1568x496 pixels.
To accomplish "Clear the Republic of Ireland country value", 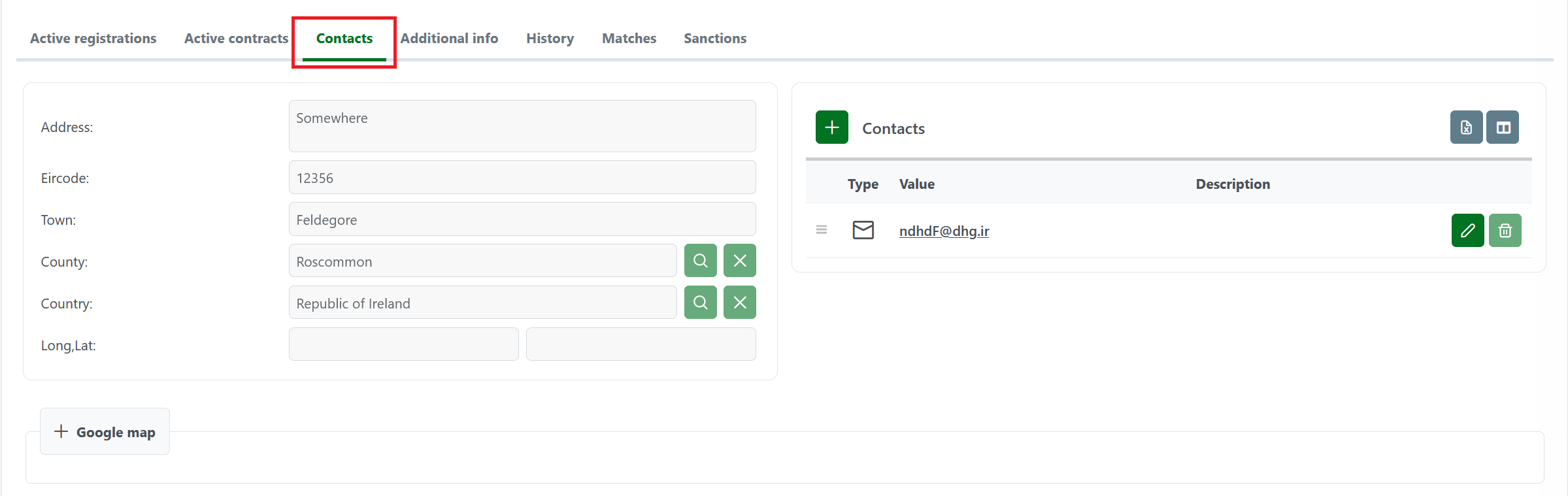I will click(739, 303).
